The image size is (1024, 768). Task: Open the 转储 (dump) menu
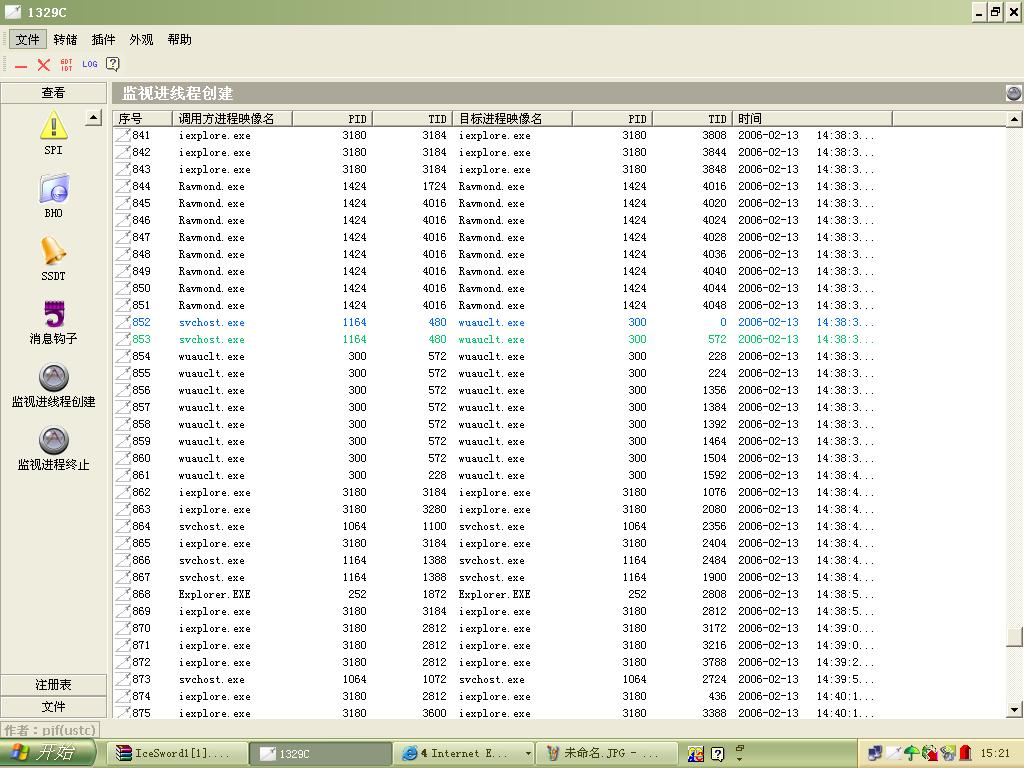[x=65, y=40]
